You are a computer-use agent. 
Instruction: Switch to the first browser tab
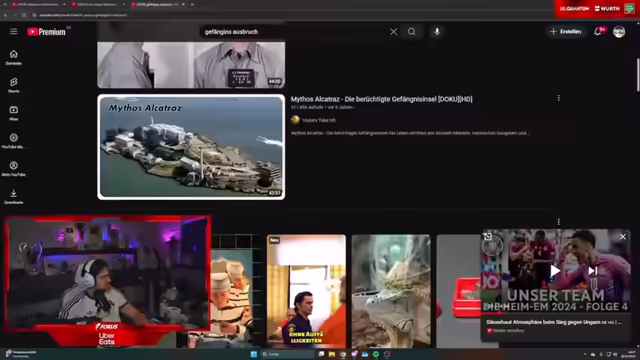click(38, 4)
